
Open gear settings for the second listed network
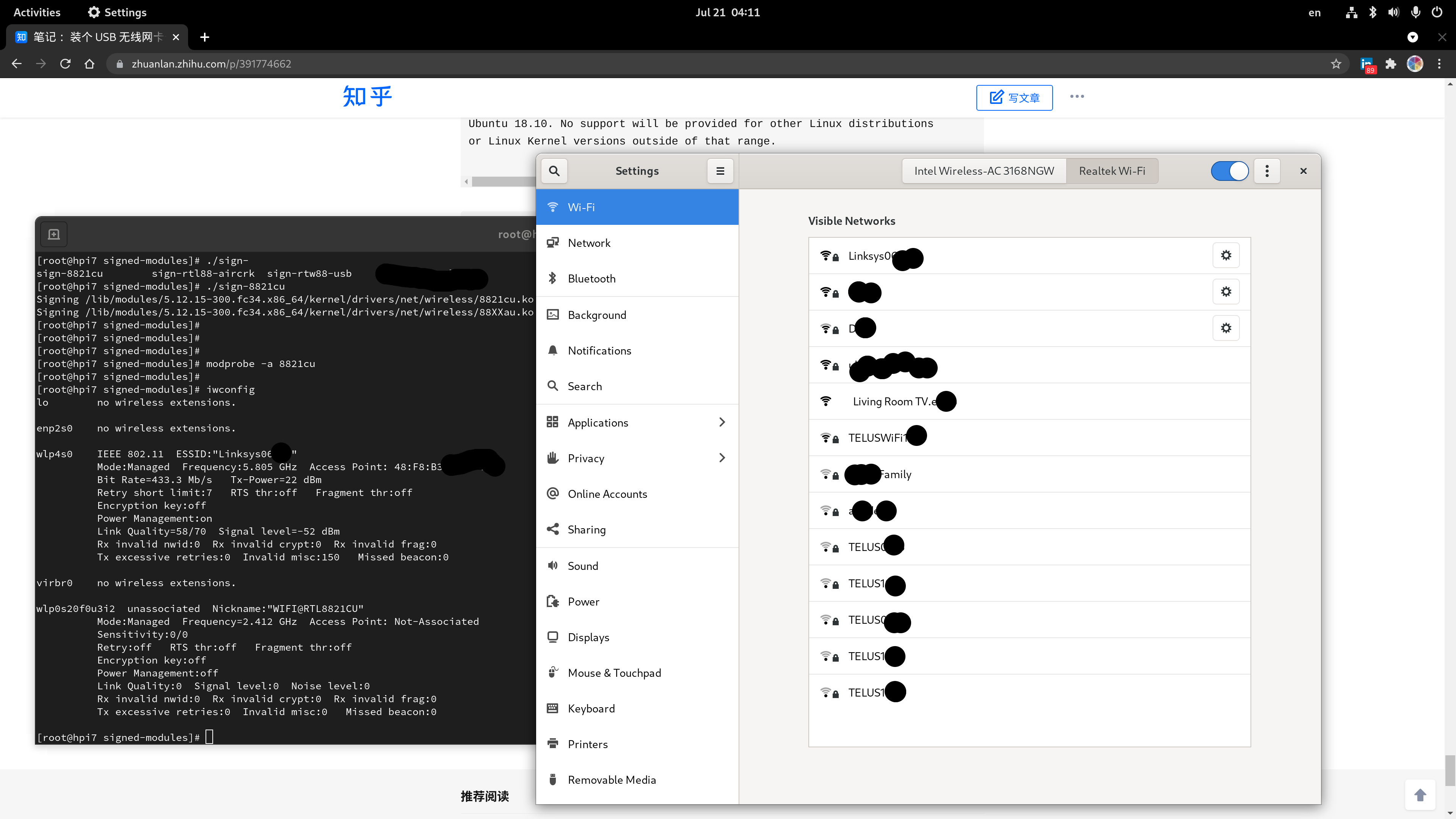[x=1226, y=292]
